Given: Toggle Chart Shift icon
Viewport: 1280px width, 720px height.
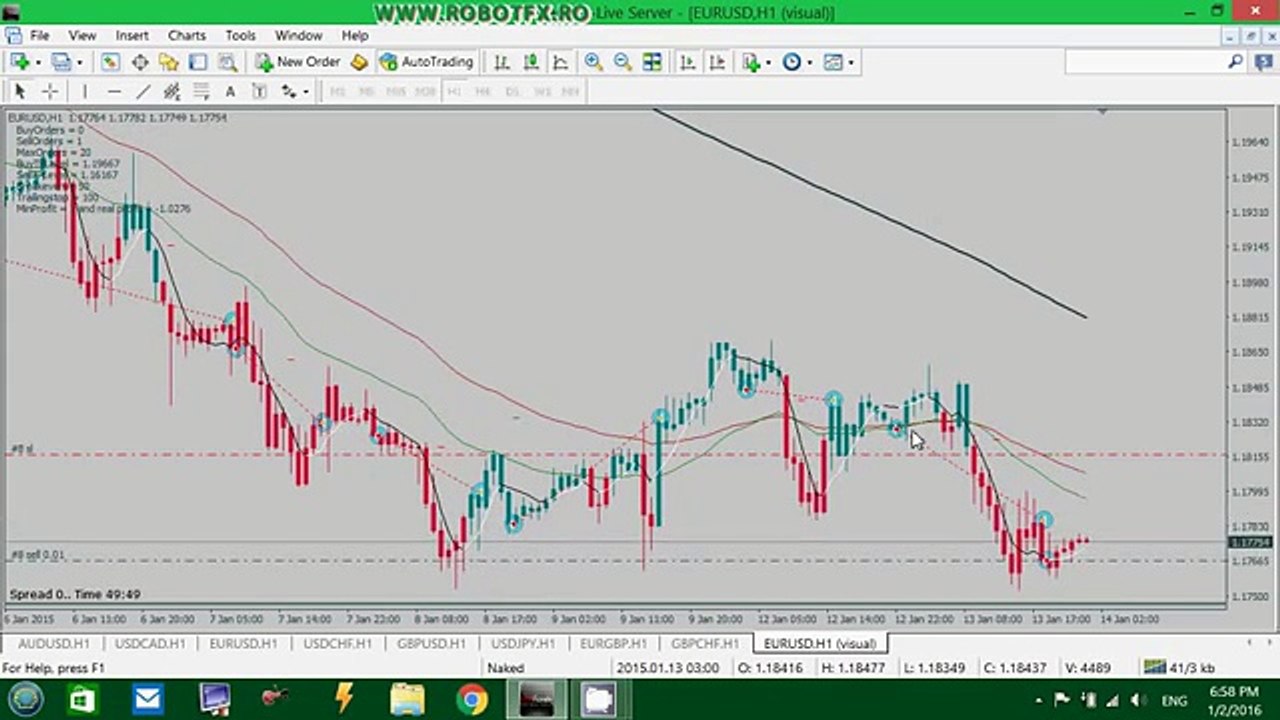Looking at the screenshot, I should pyautogui.click(x=716, y=62).
